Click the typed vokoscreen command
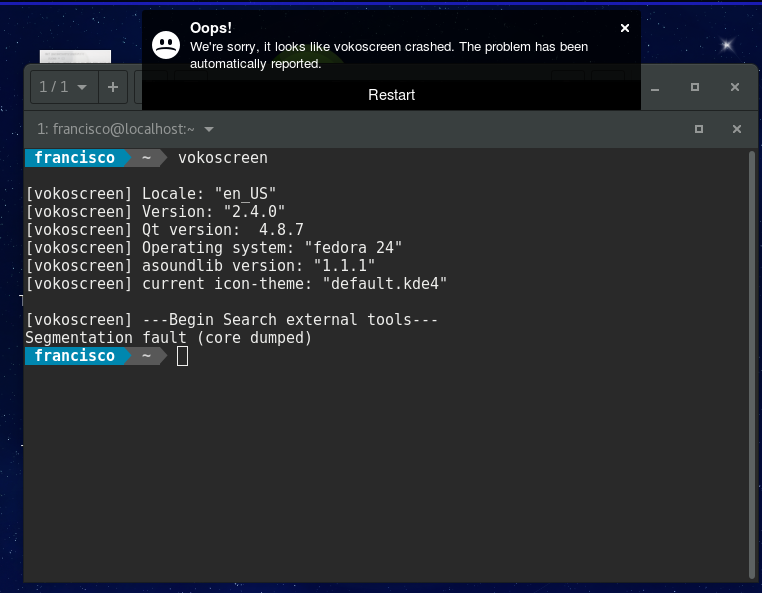Viewport: 762px width, 593px height. [x=223, y=158]
